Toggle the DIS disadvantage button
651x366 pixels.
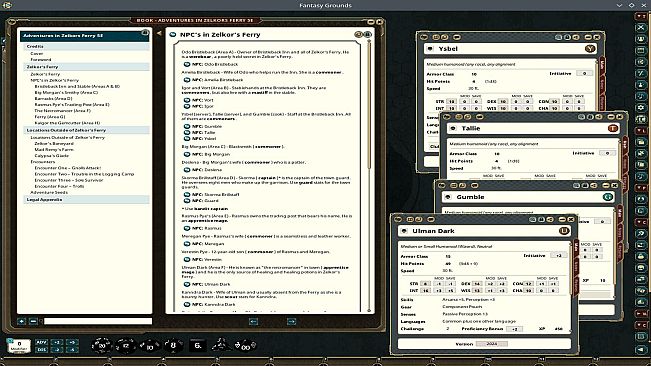click(42, 349)
